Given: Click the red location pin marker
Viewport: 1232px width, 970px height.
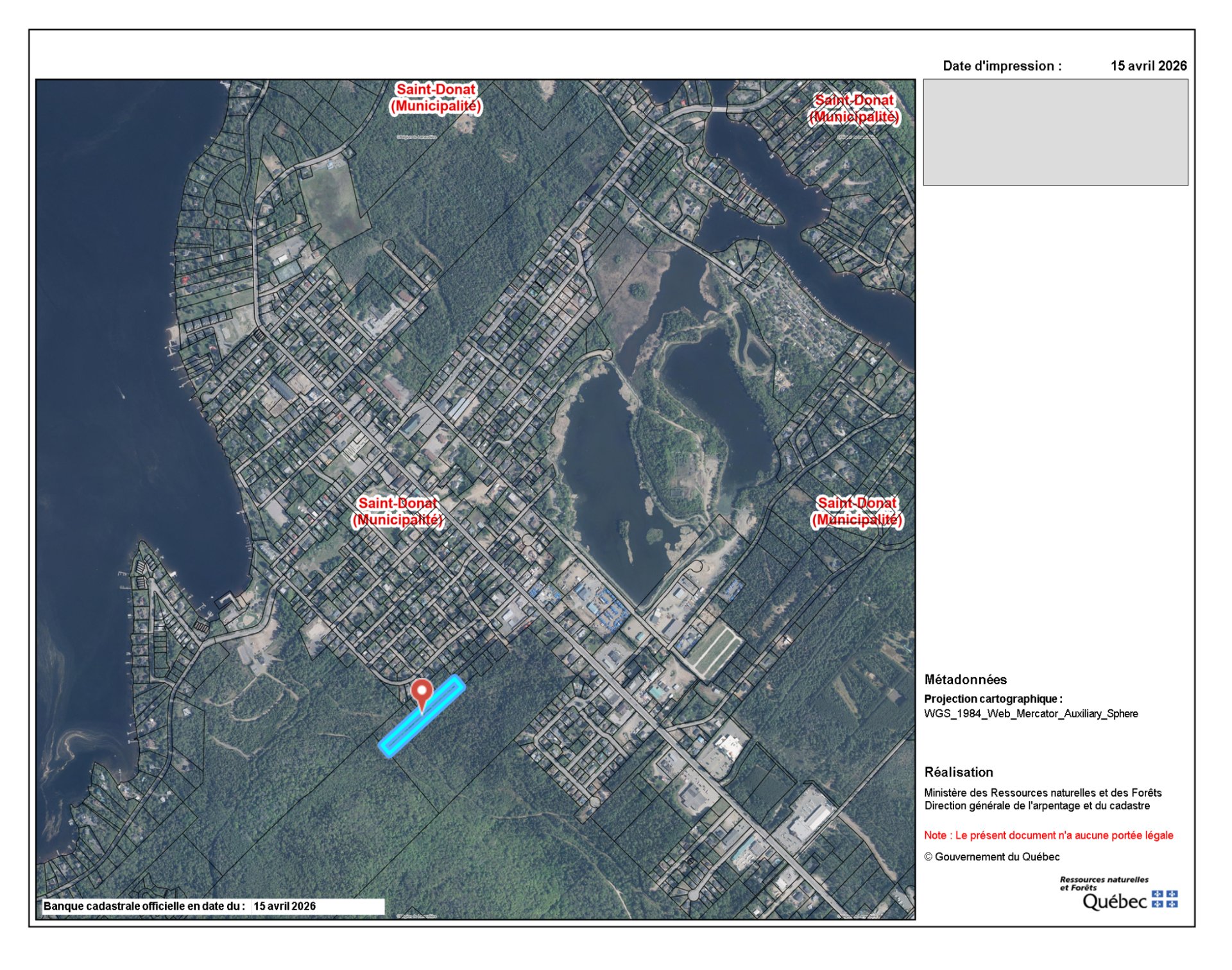Looking at the screenshot, I should coord(422,691).
